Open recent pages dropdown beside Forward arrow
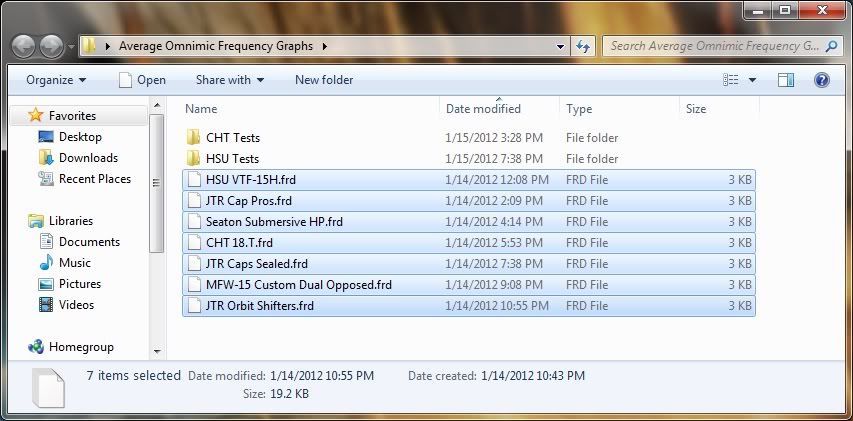The image size is (853, 421). (x=71, y=47)
